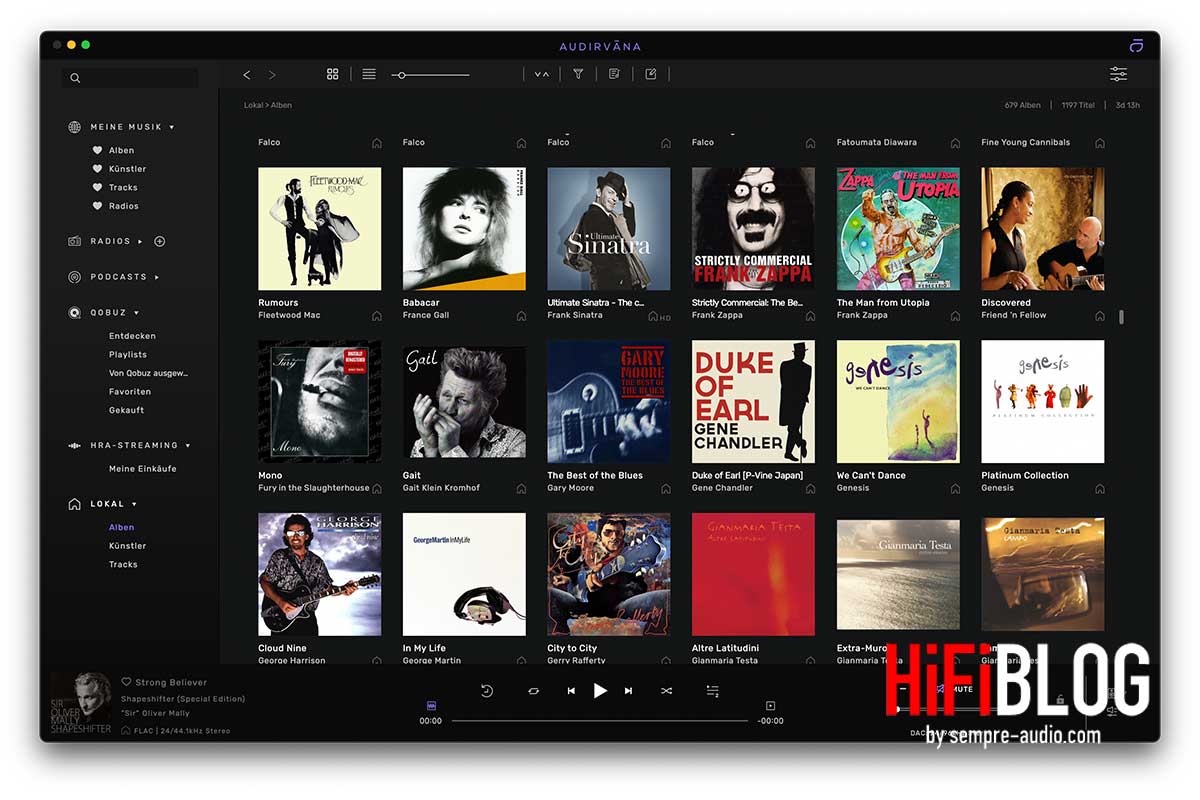
Task: Open the sort order dropdown
Action: (x=541, y=74)
